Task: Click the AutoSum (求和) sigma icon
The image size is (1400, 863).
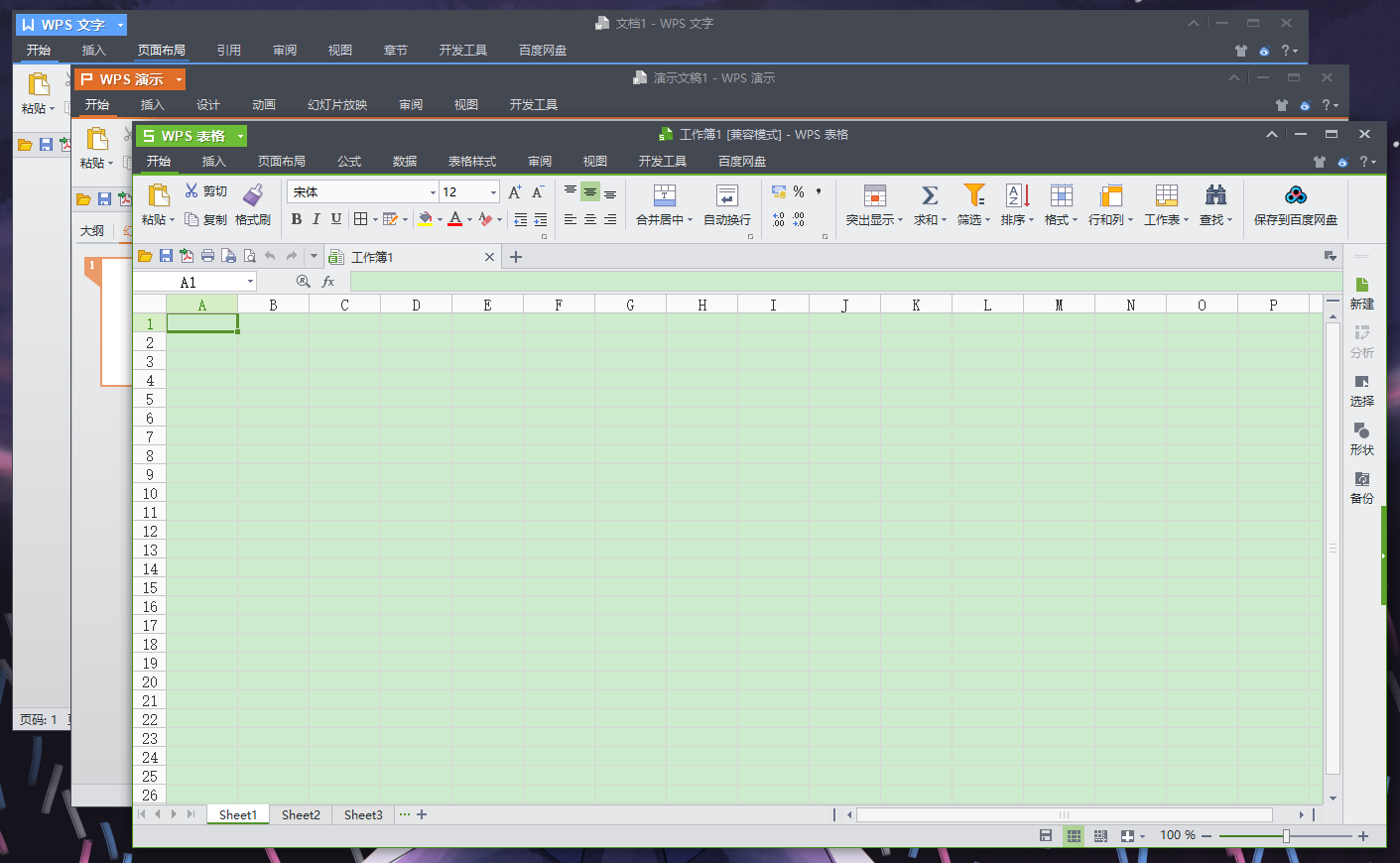Action: pyautogui.click(x=929, y=195)
